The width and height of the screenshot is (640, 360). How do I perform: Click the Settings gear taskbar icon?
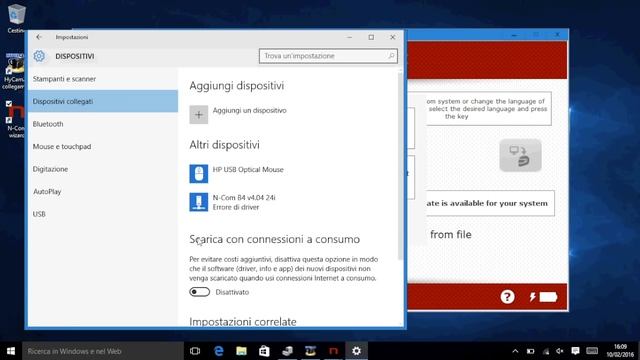click(356, 351)
